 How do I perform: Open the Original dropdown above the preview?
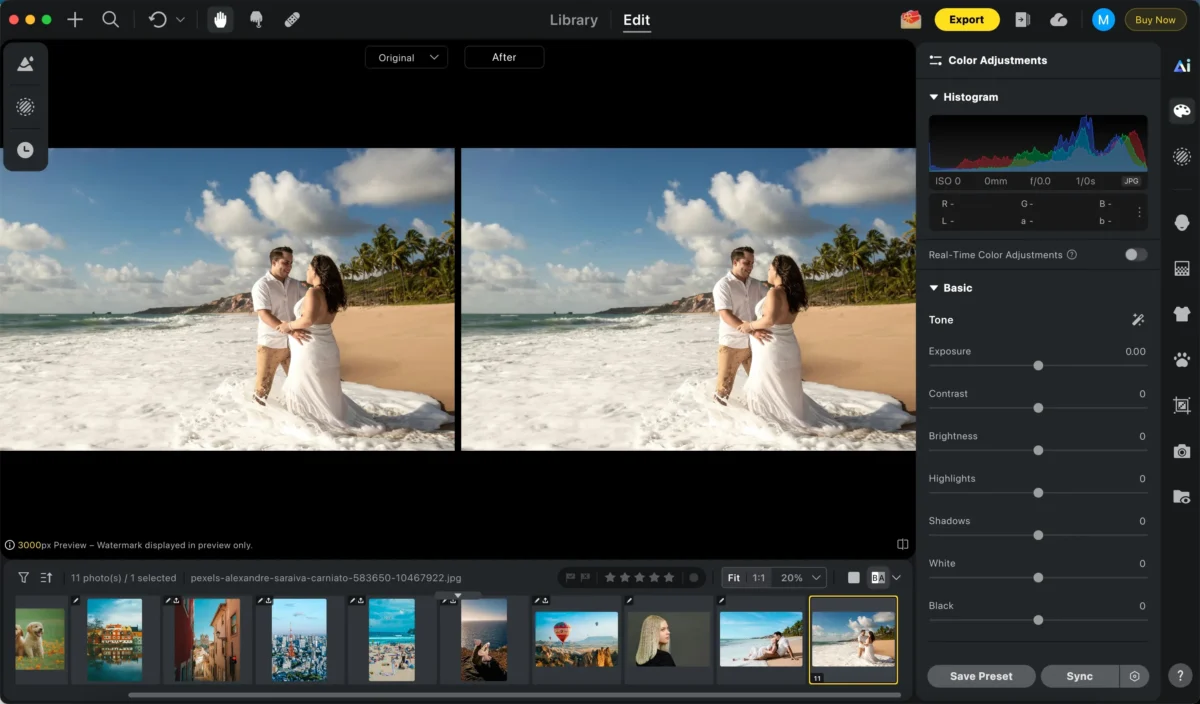pyautogui.click(x=406, y=57)
